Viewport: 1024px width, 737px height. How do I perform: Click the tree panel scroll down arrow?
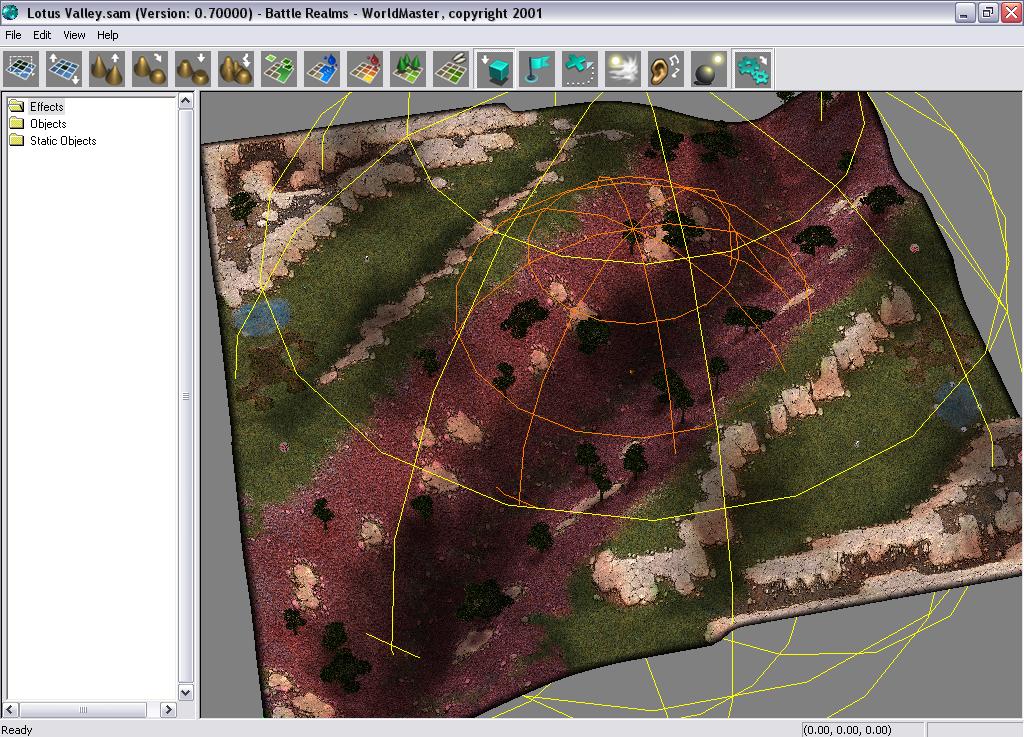[x=186, y=693]
